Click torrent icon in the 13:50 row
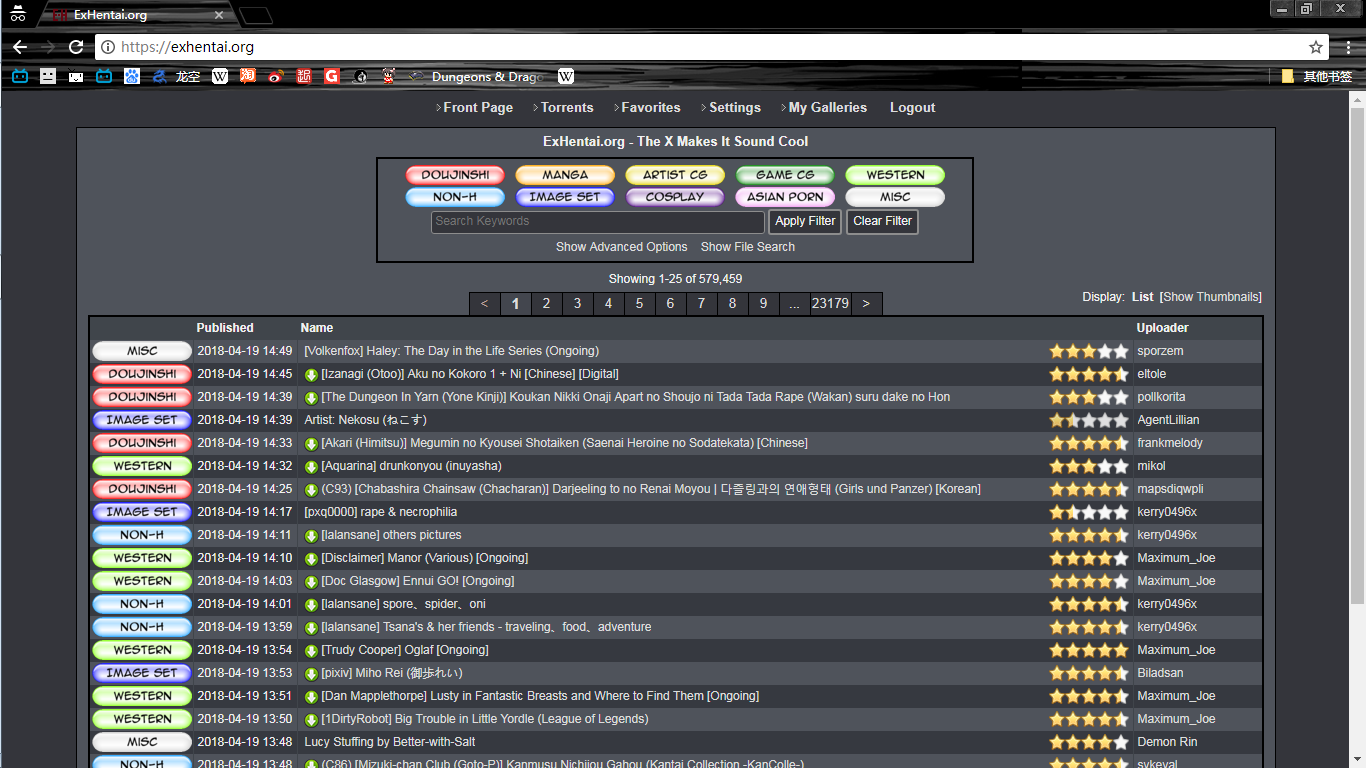 click(311, 720)
